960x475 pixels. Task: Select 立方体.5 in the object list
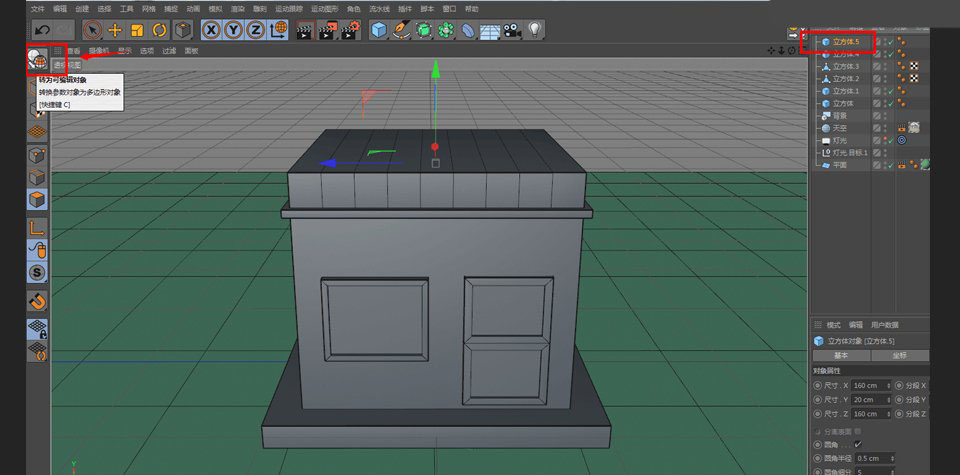pyautogui.click(x=845, y=42)
